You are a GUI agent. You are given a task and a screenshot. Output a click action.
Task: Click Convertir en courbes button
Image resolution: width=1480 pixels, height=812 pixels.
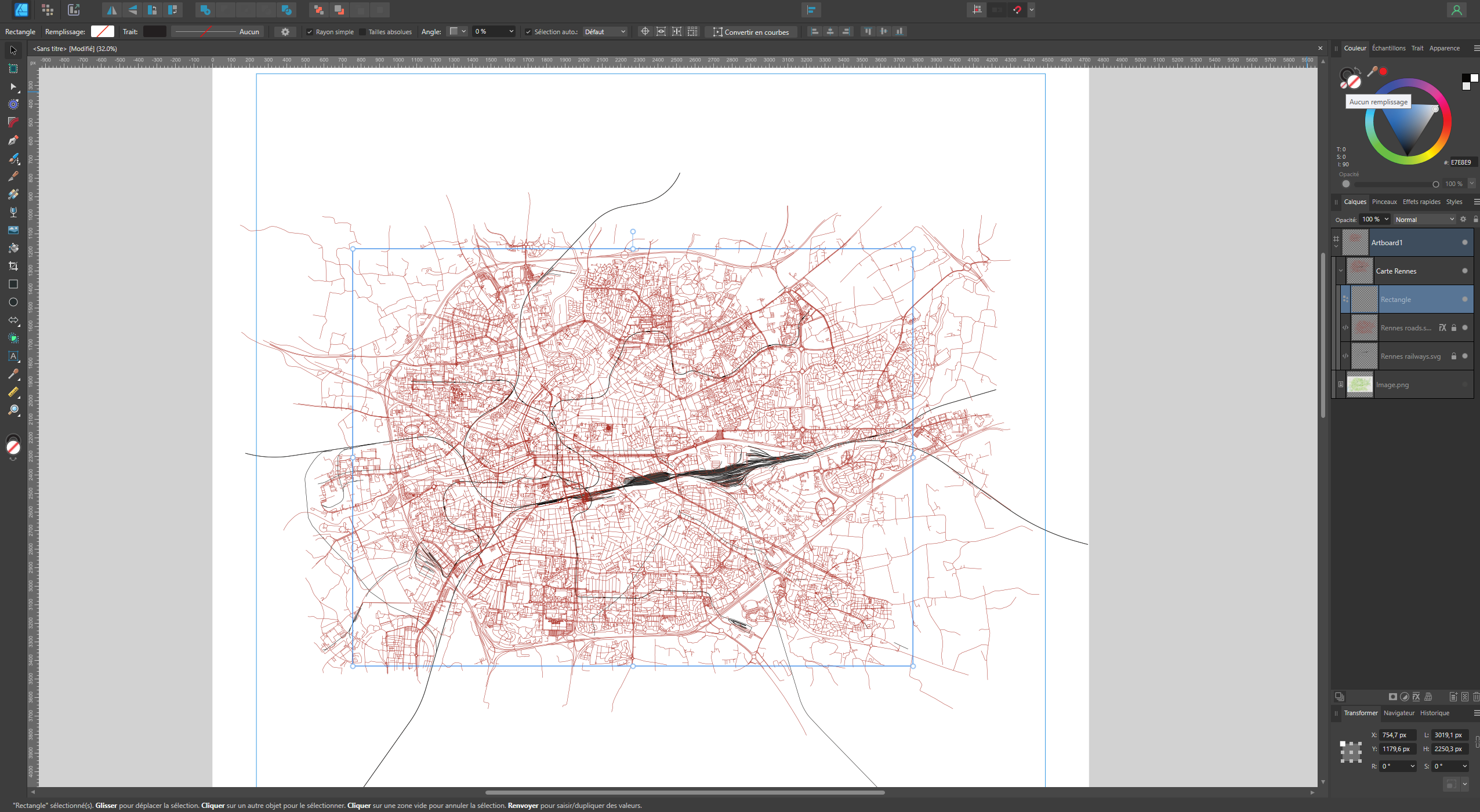coord(751,32)
